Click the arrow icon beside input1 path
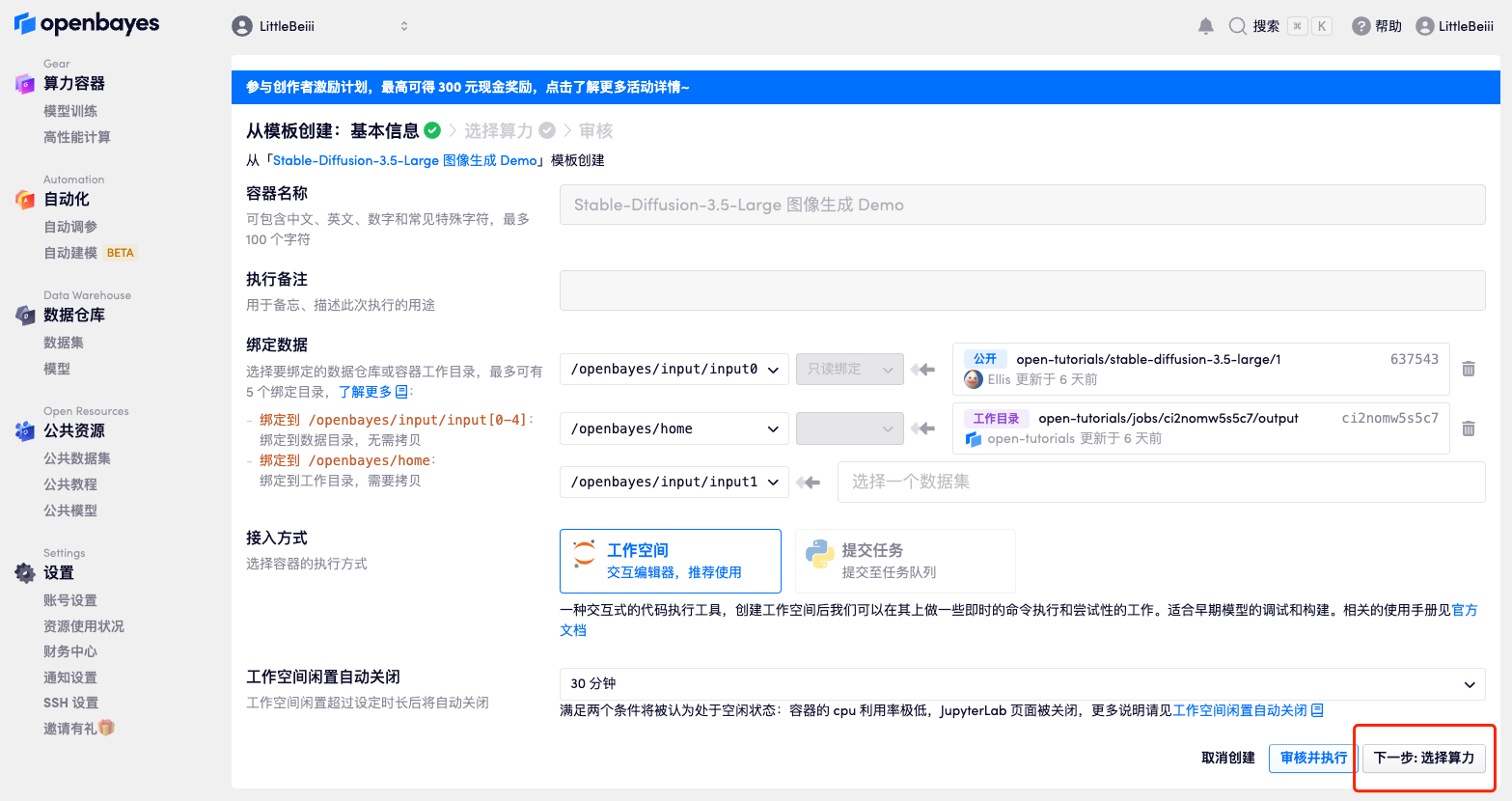The height and width of the screenshot is (801, 1512). click(809, 482)
